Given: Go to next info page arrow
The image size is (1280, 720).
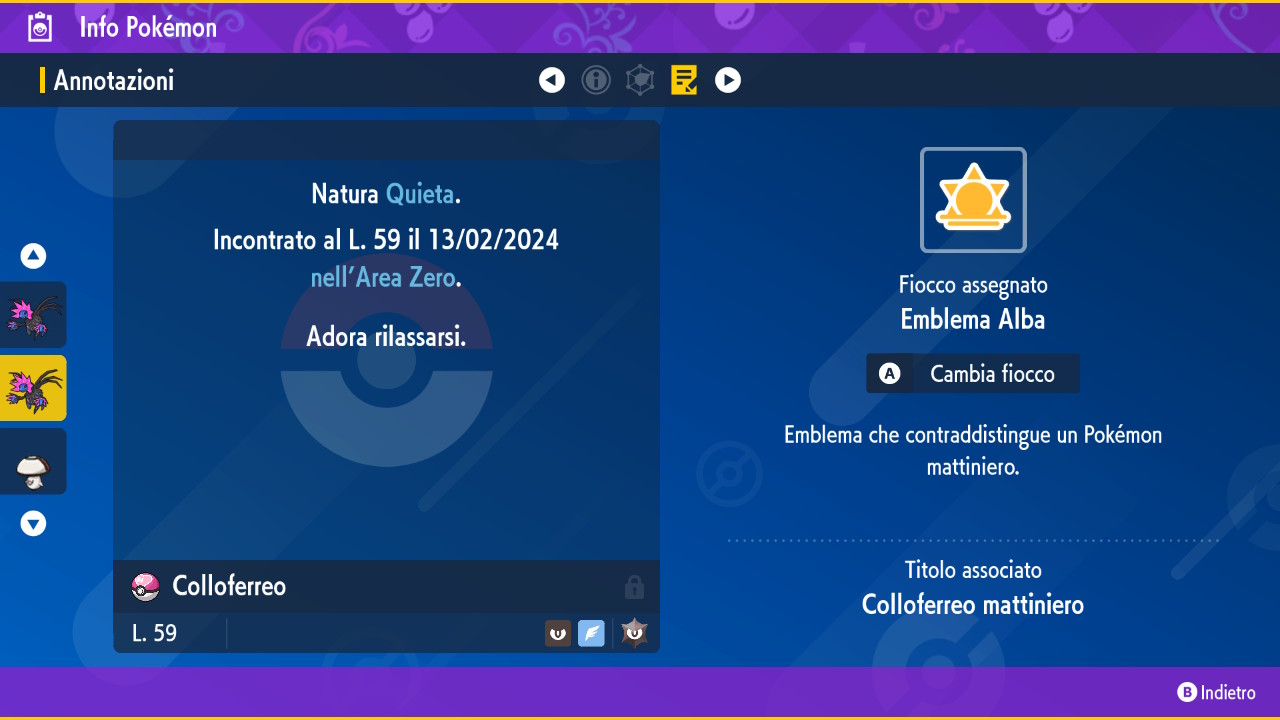Looking at the screenshot, I should tap(728, 80).
